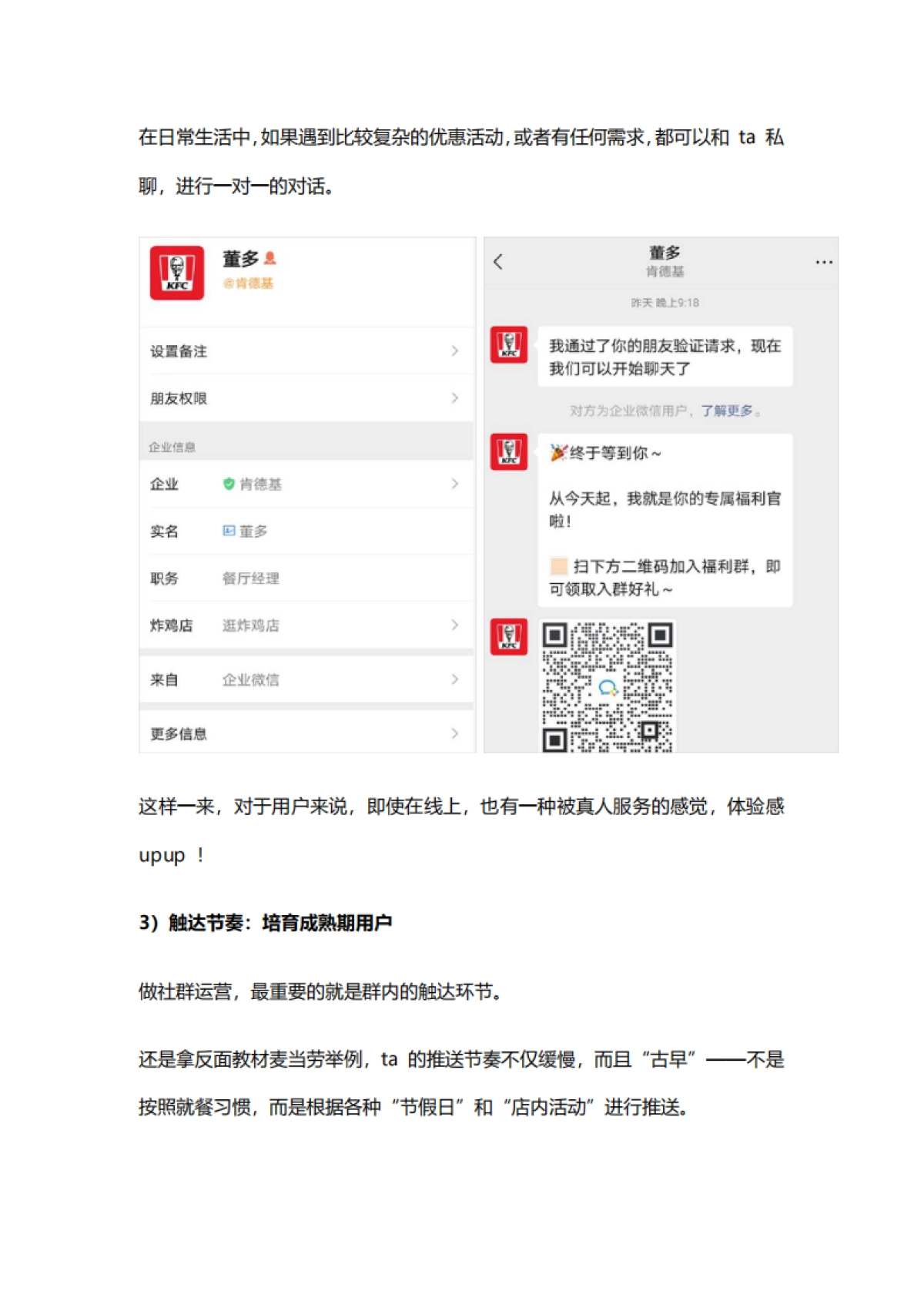Tap the green verified shield next to 肯德基
The height and width of the screenshot is (1308, 924).
coord(229,484)
